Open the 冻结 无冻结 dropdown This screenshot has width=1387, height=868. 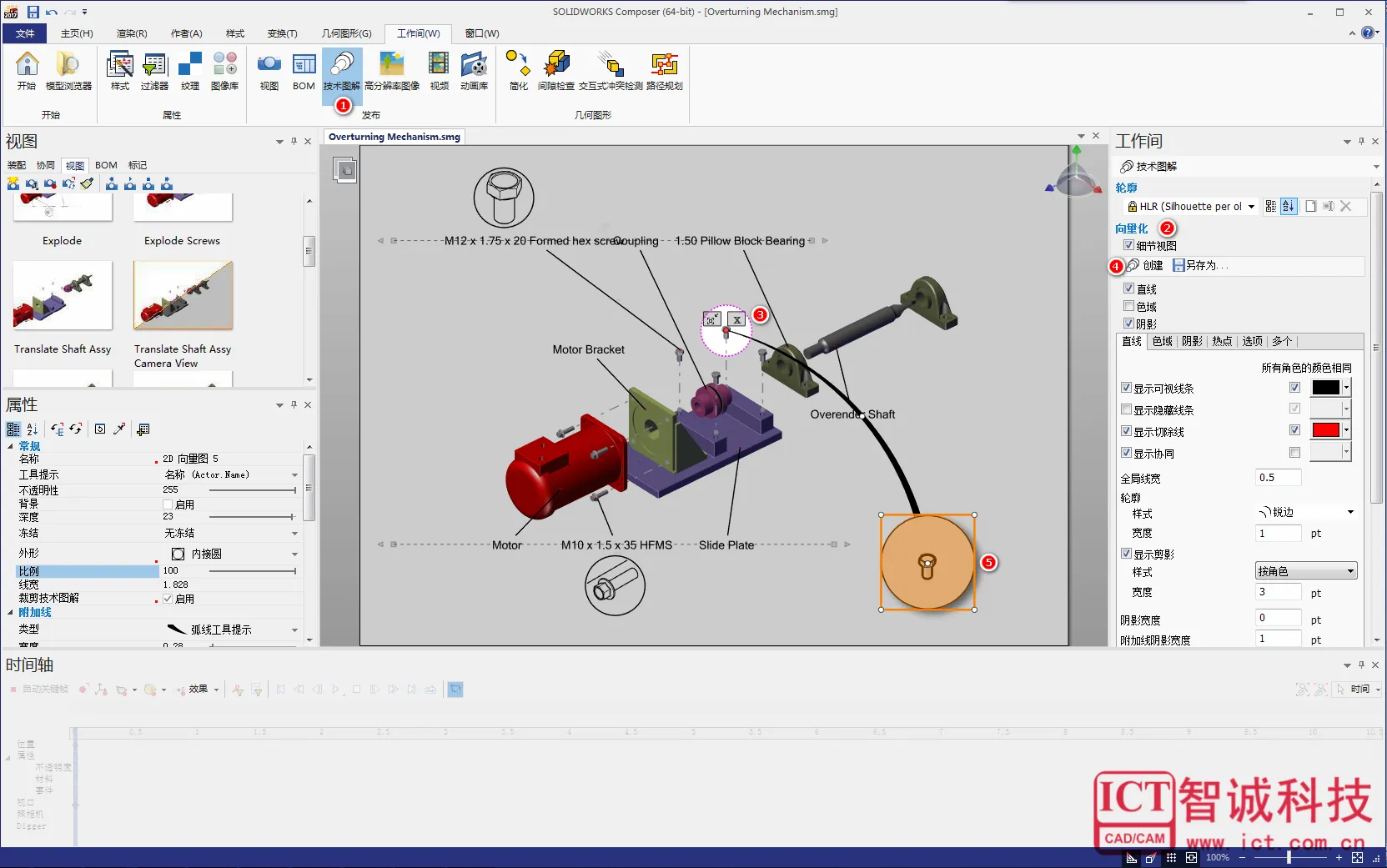pos(294,533)
